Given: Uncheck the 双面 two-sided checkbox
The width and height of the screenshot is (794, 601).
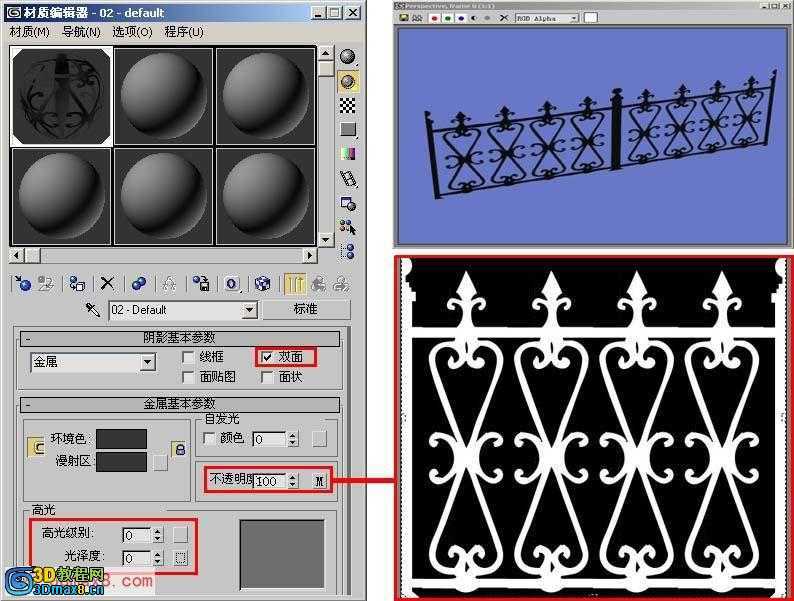Looking at the screenshot, I should tap(267, 357).
